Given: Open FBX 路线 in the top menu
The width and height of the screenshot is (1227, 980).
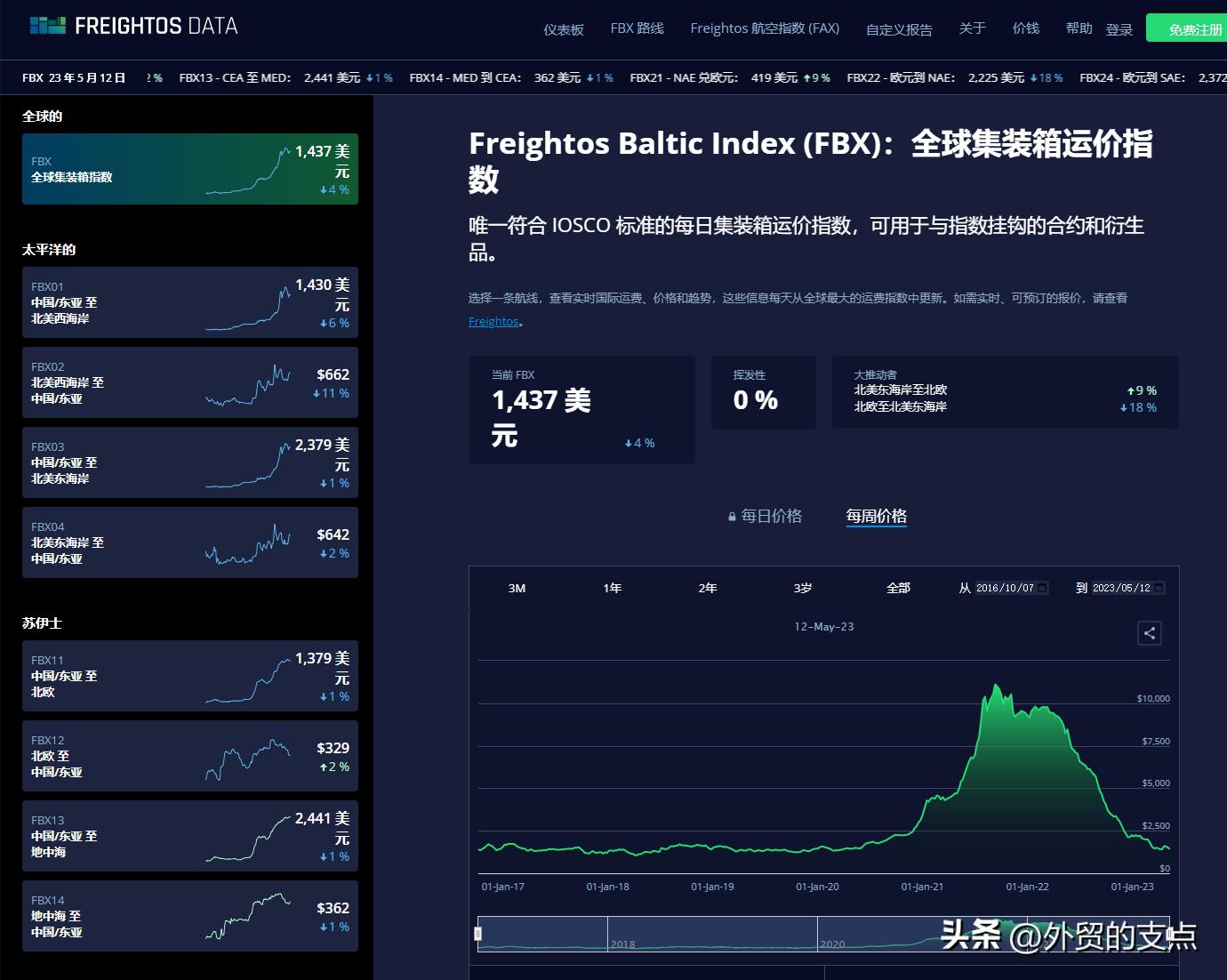Looking at the screenshot, I should pyautogui.click(x=637, y=28).
